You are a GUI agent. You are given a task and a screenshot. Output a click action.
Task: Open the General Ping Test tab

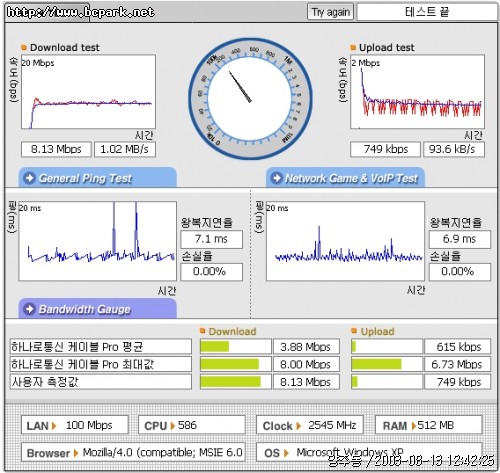97,178
